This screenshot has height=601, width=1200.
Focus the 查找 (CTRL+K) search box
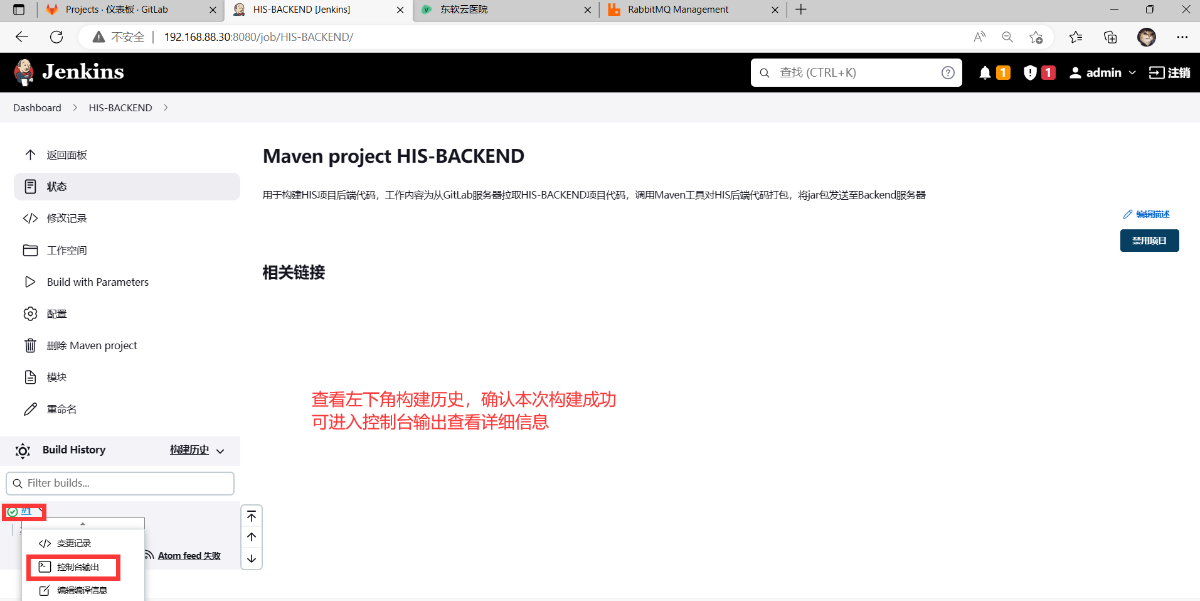click(x=856, y=73)
